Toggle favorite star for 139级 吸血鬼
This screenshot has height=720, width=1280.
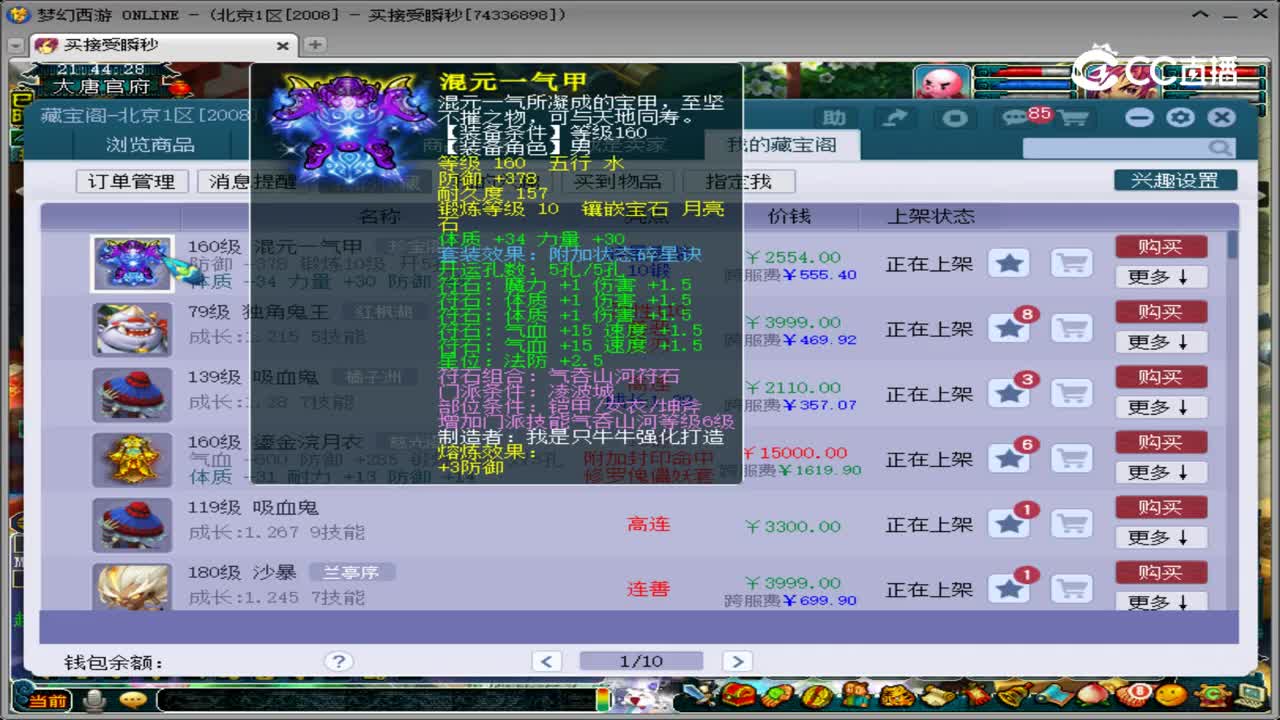(x=1009, y=393)
